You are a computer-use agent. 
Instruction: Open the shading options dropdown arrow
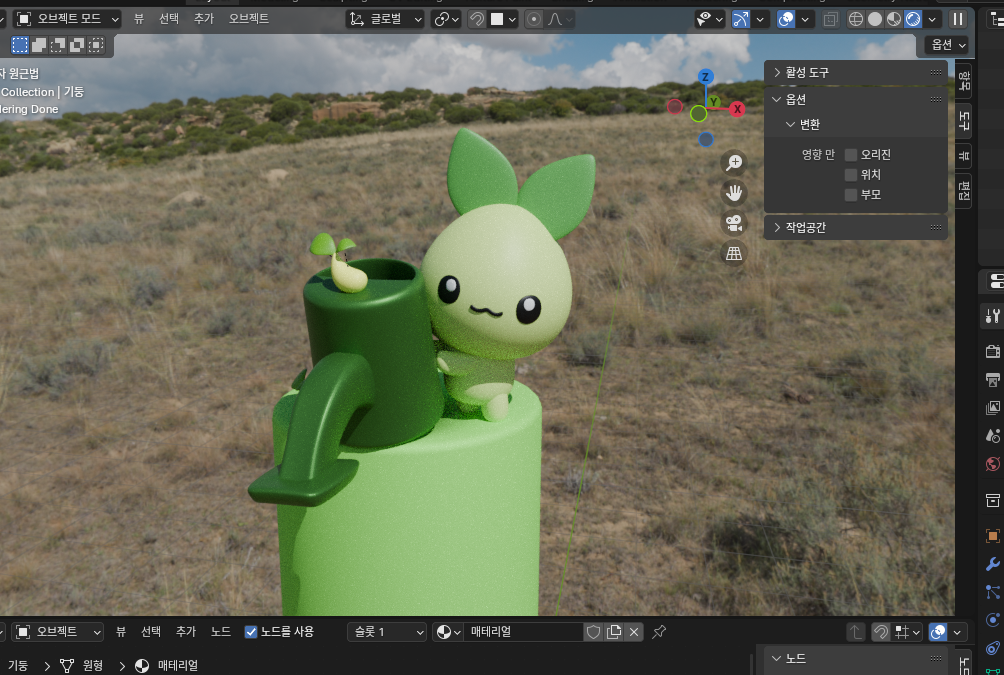pyautogui.click(x=932, y=19)
